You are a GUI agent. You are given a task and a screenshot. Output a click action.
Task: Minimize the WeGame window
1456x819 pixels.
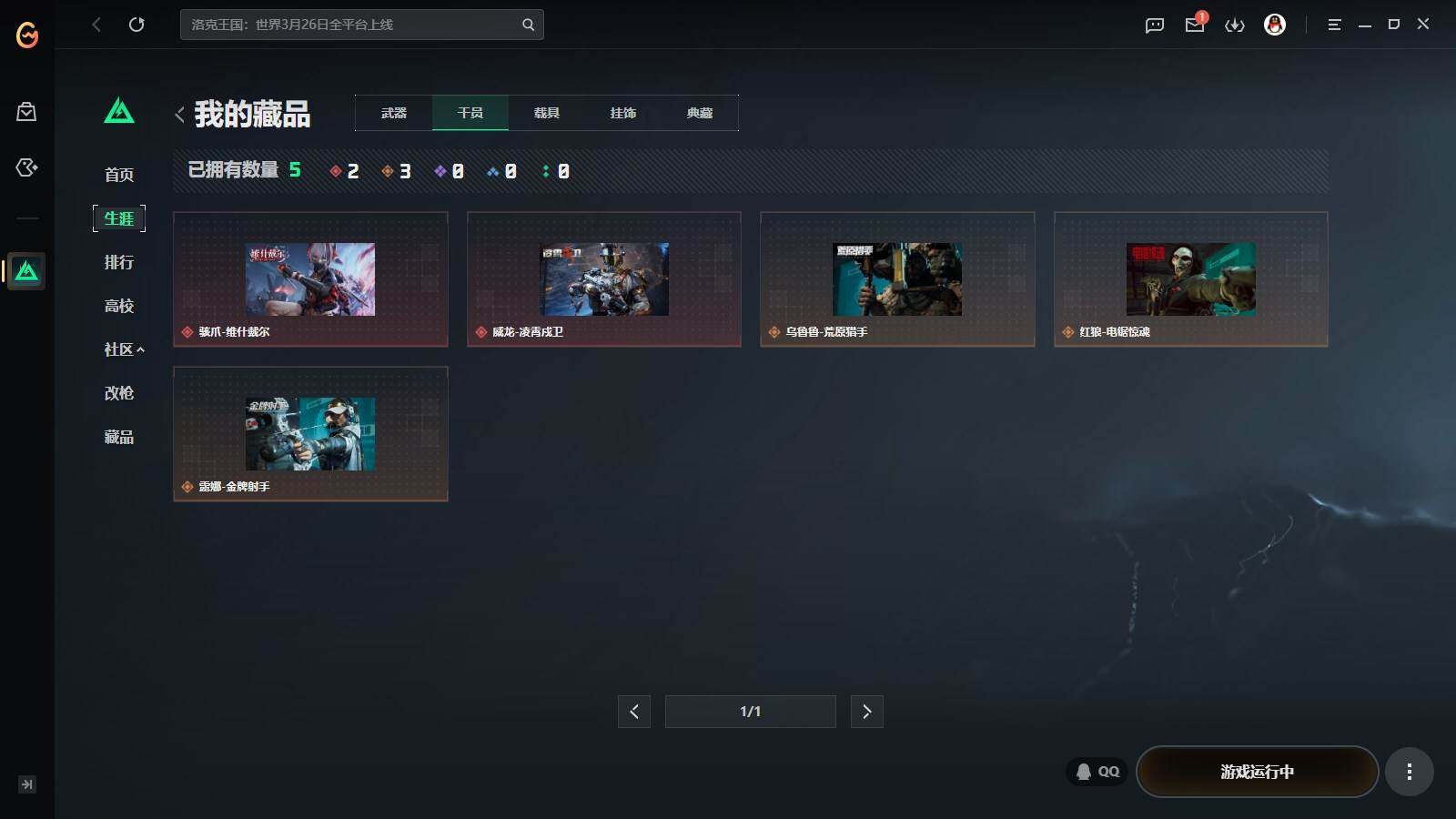[1365, 25]
